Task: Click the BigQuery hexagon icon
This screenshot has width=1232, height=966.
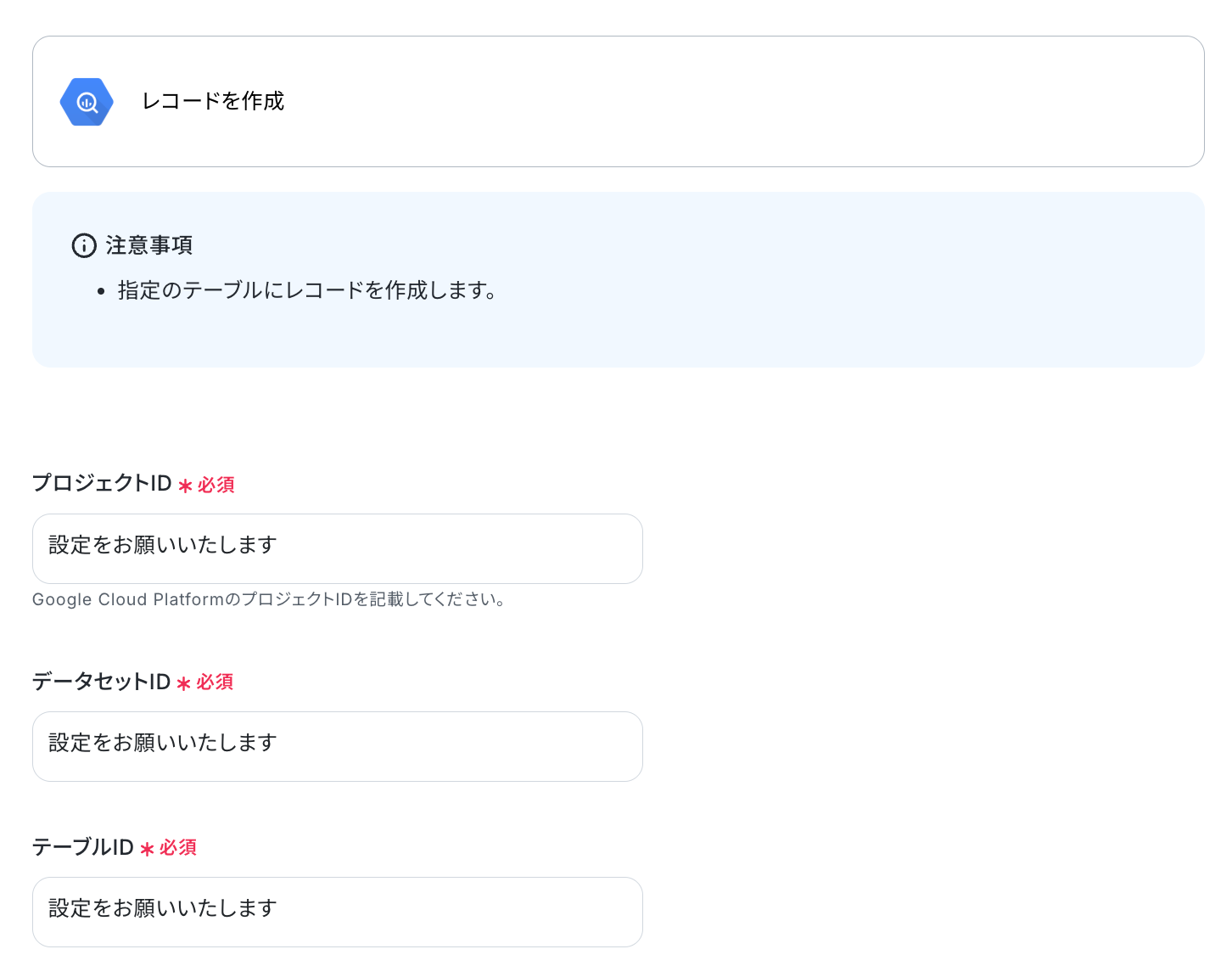Action: pyautogui.click(x=87, y=102)
